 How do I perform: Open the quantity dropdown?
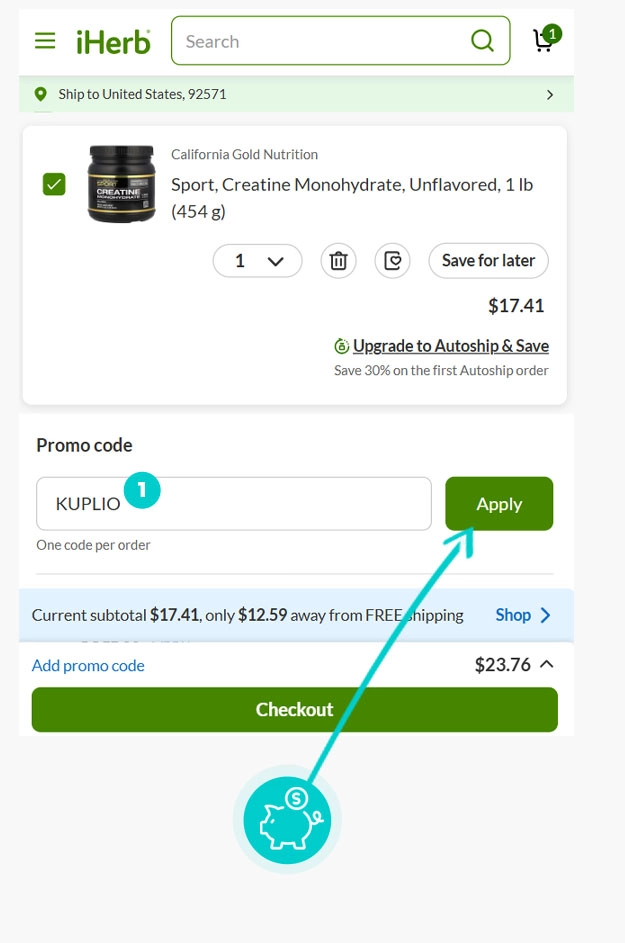click(257, 261)
